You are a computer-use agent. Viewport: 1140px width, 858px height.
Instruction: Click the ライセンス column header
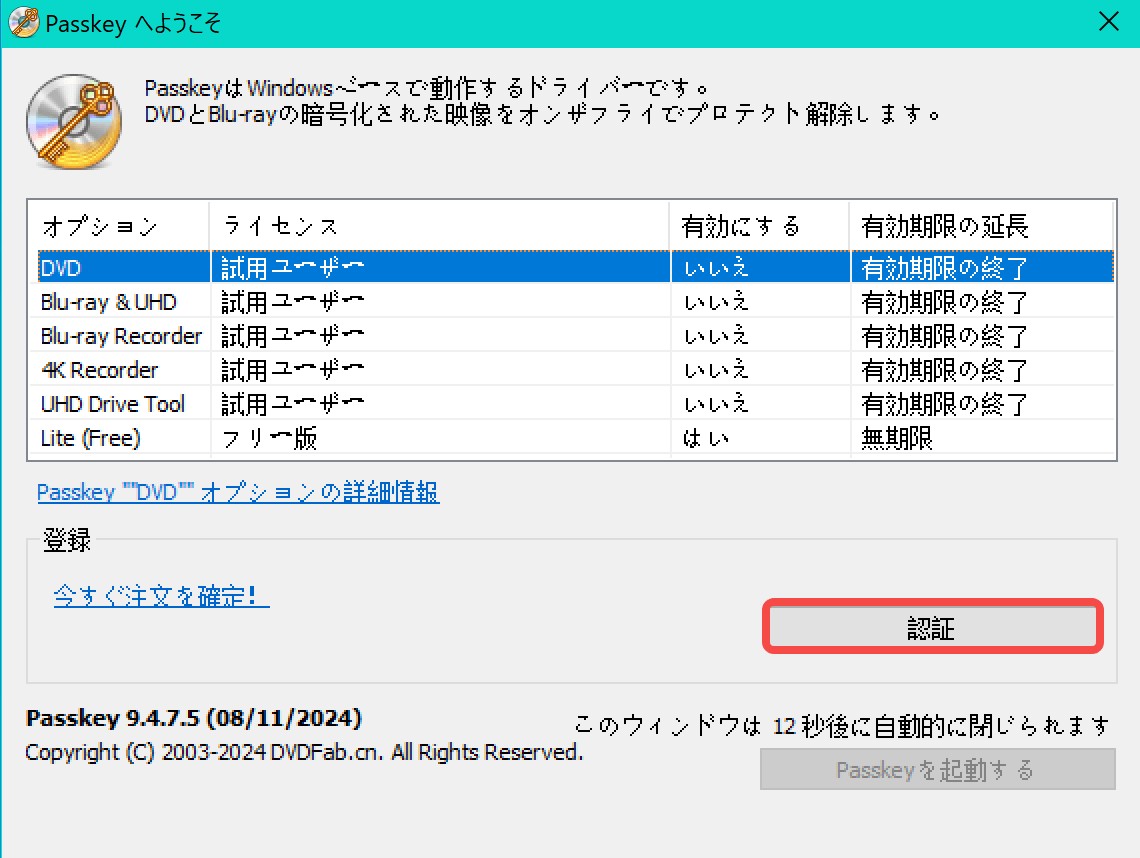tap(439, 226)
